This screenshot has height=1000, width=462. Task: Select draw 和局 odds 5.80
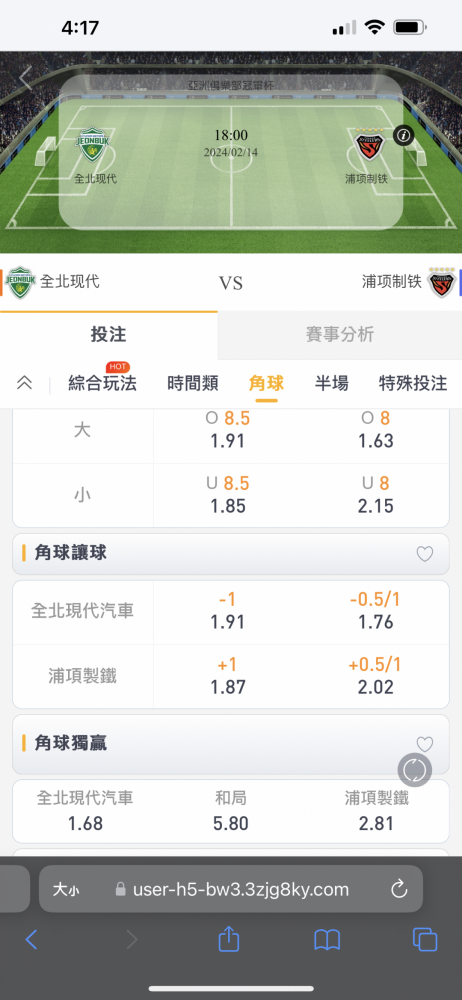tap(230, 811)
